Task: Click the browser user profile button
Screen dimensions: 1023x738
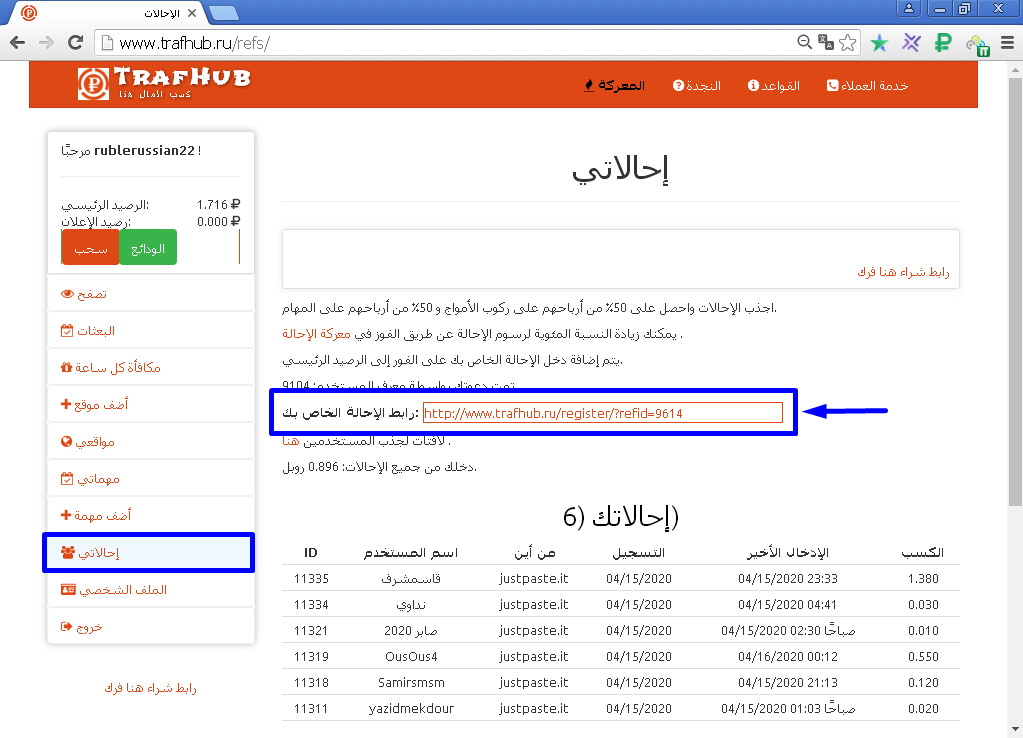Action: [908, 8]
